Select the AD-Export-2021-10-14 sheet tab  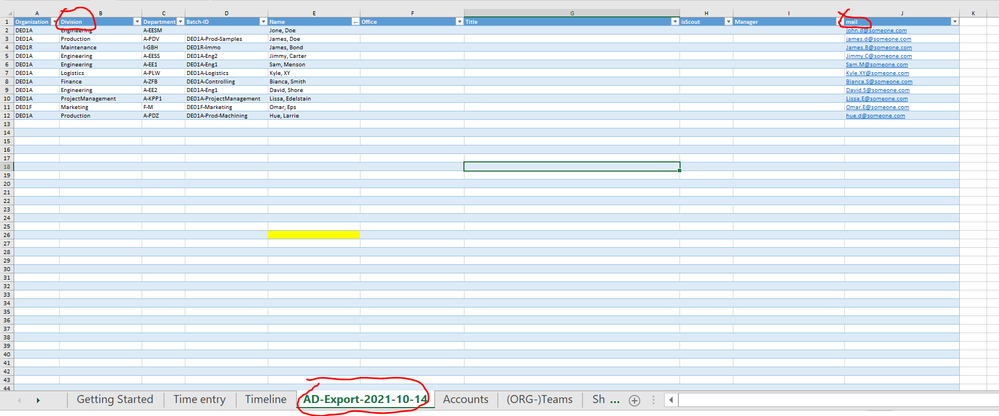tap(366, 399)
